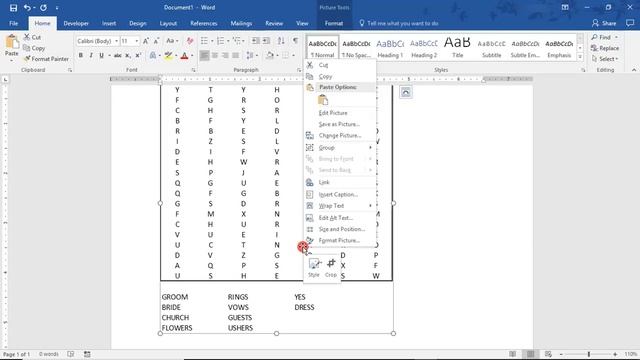
Task: Switch to the Picture Tools Format tab
Action: [x=334, y=23]
